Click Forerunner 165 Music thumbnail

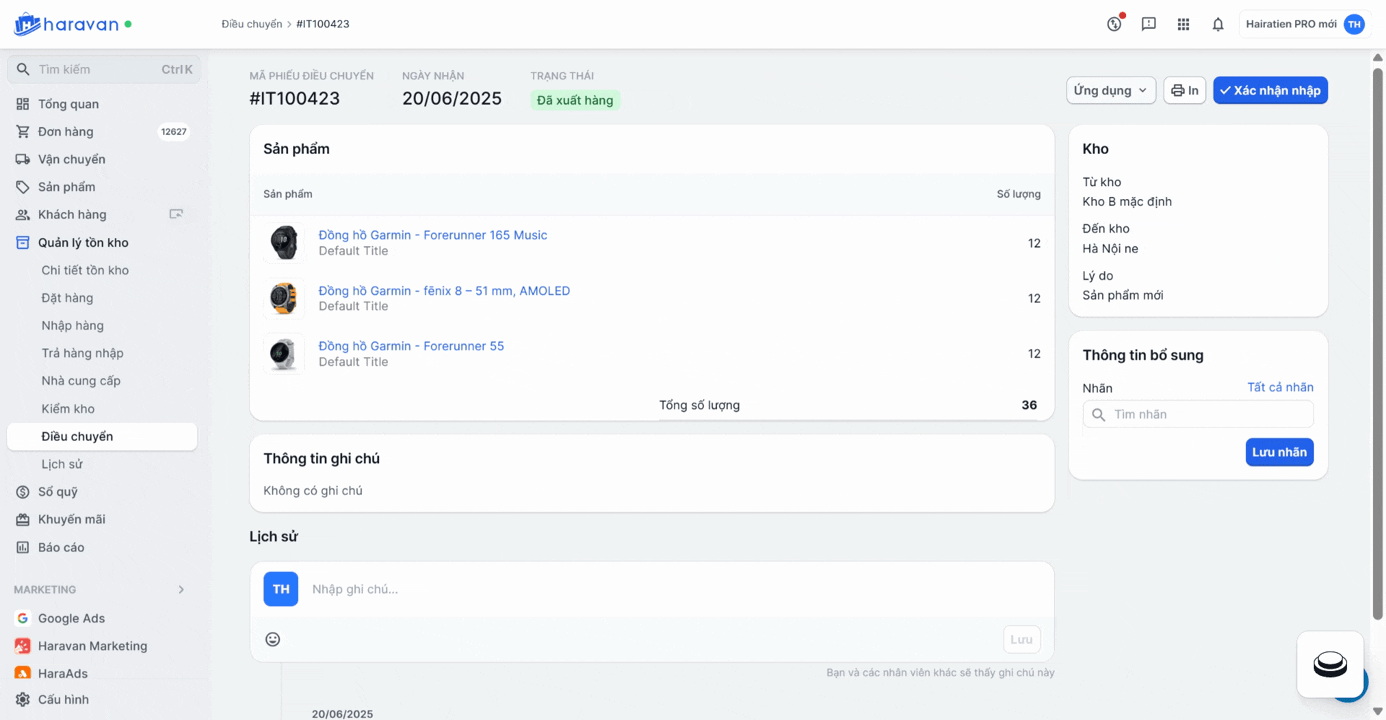click(284, 242)
